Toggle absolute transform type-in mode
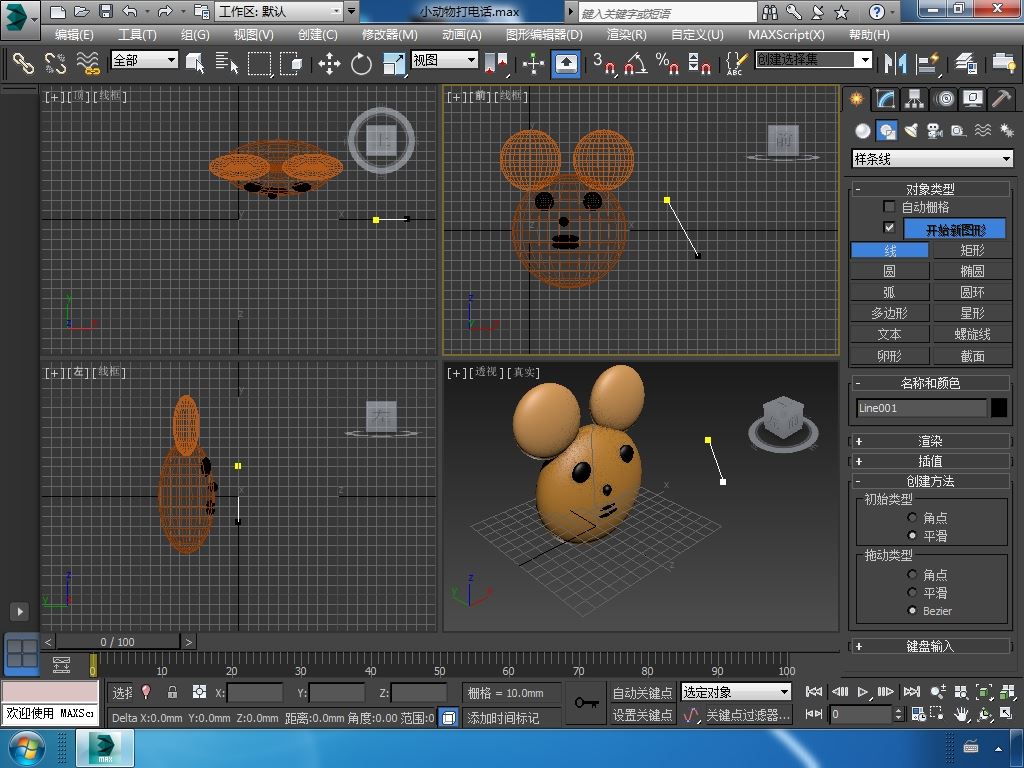 199,692
